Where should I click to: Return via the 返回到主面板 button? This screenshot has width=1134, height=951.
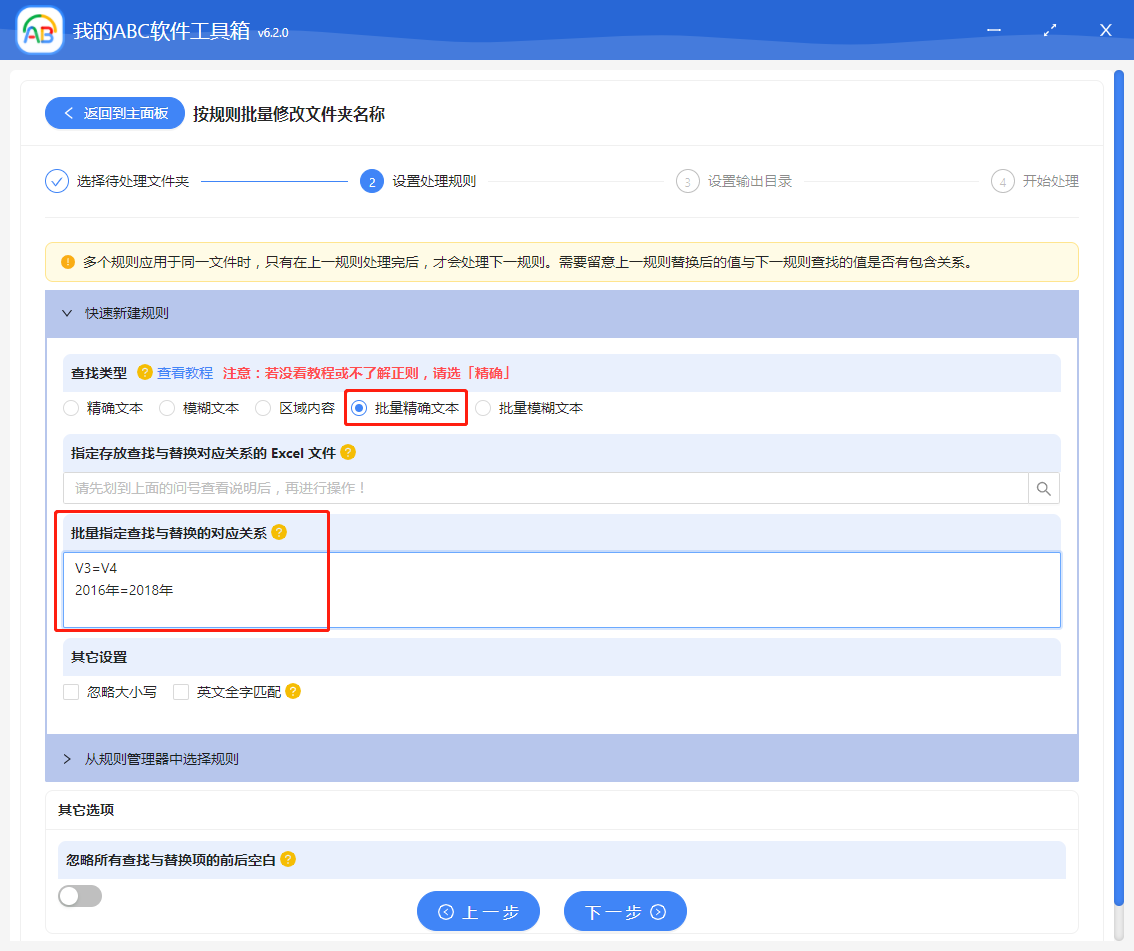(x=114, y=113)
